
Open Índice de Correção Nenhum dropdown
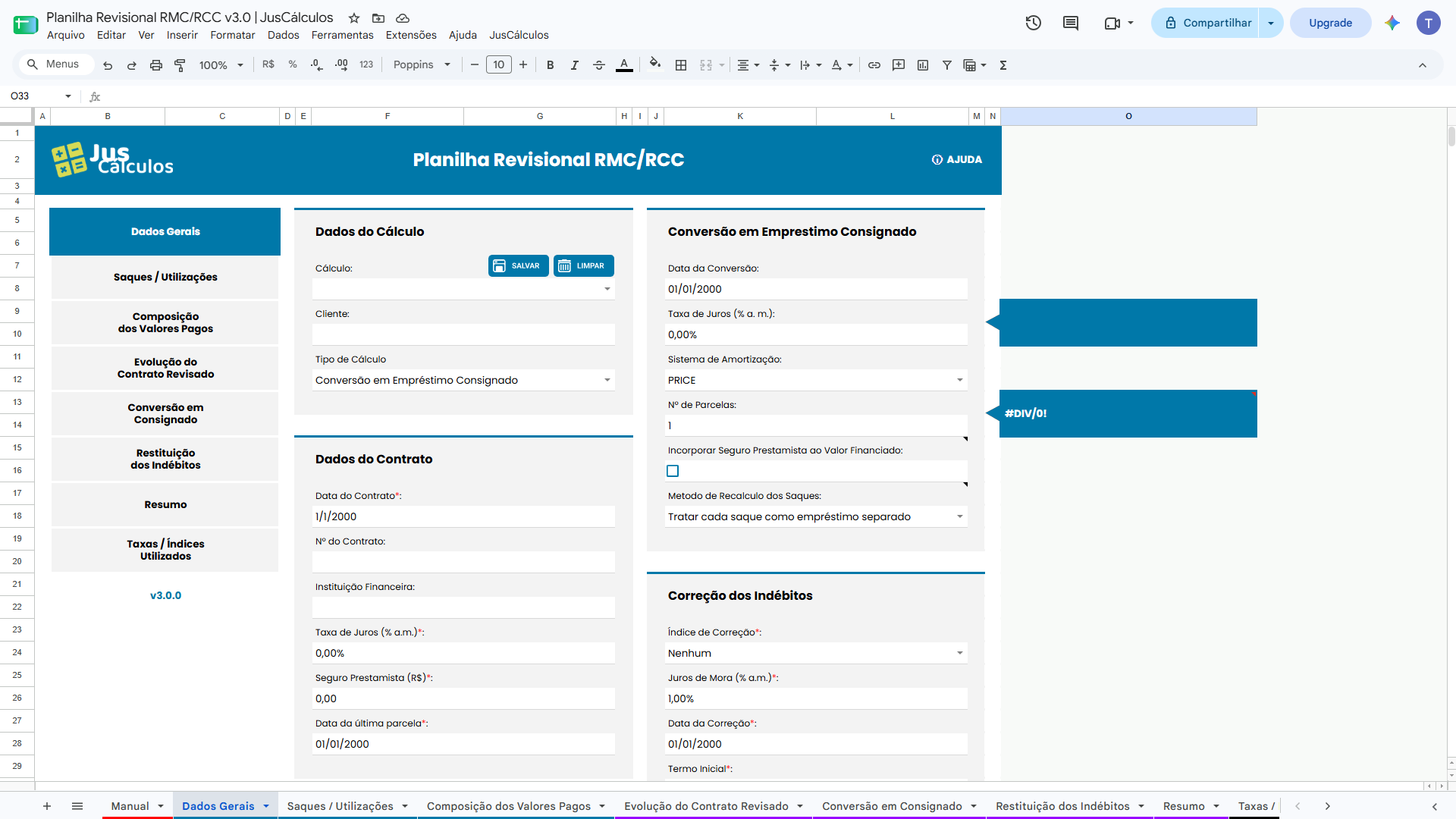(x=960, y=653)
